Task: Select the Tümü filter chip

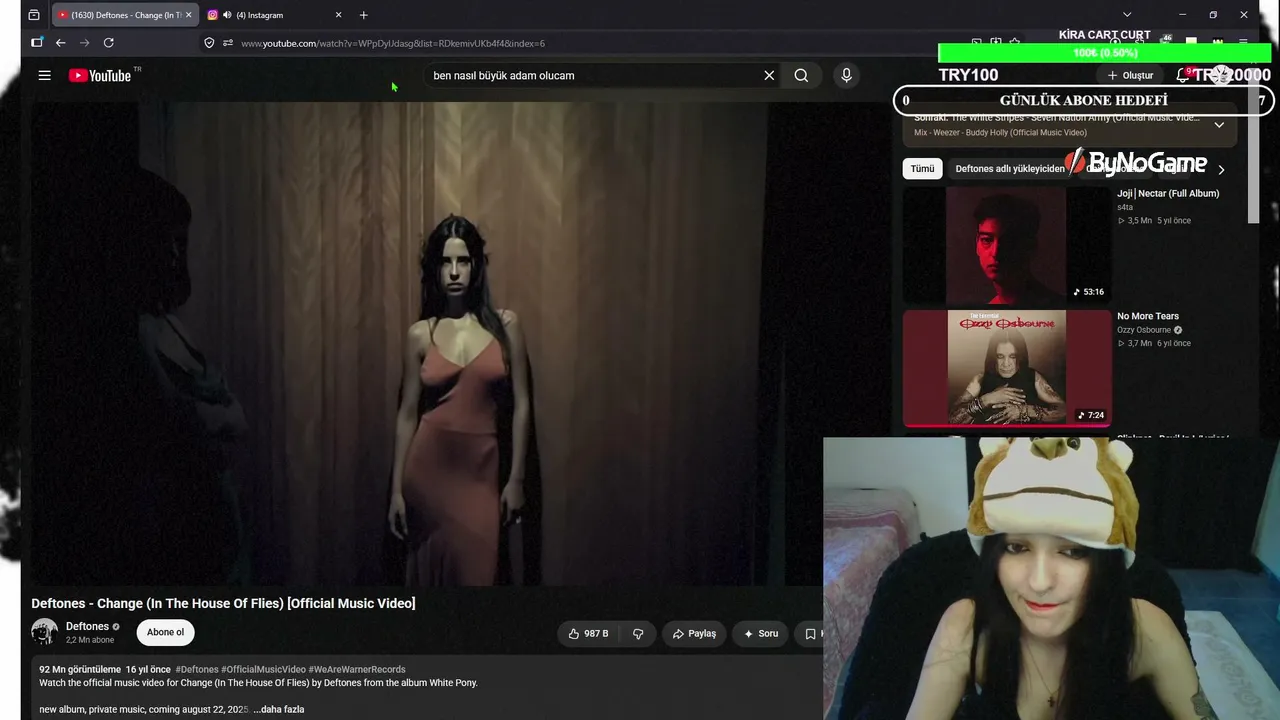Action: pos(922,169)
